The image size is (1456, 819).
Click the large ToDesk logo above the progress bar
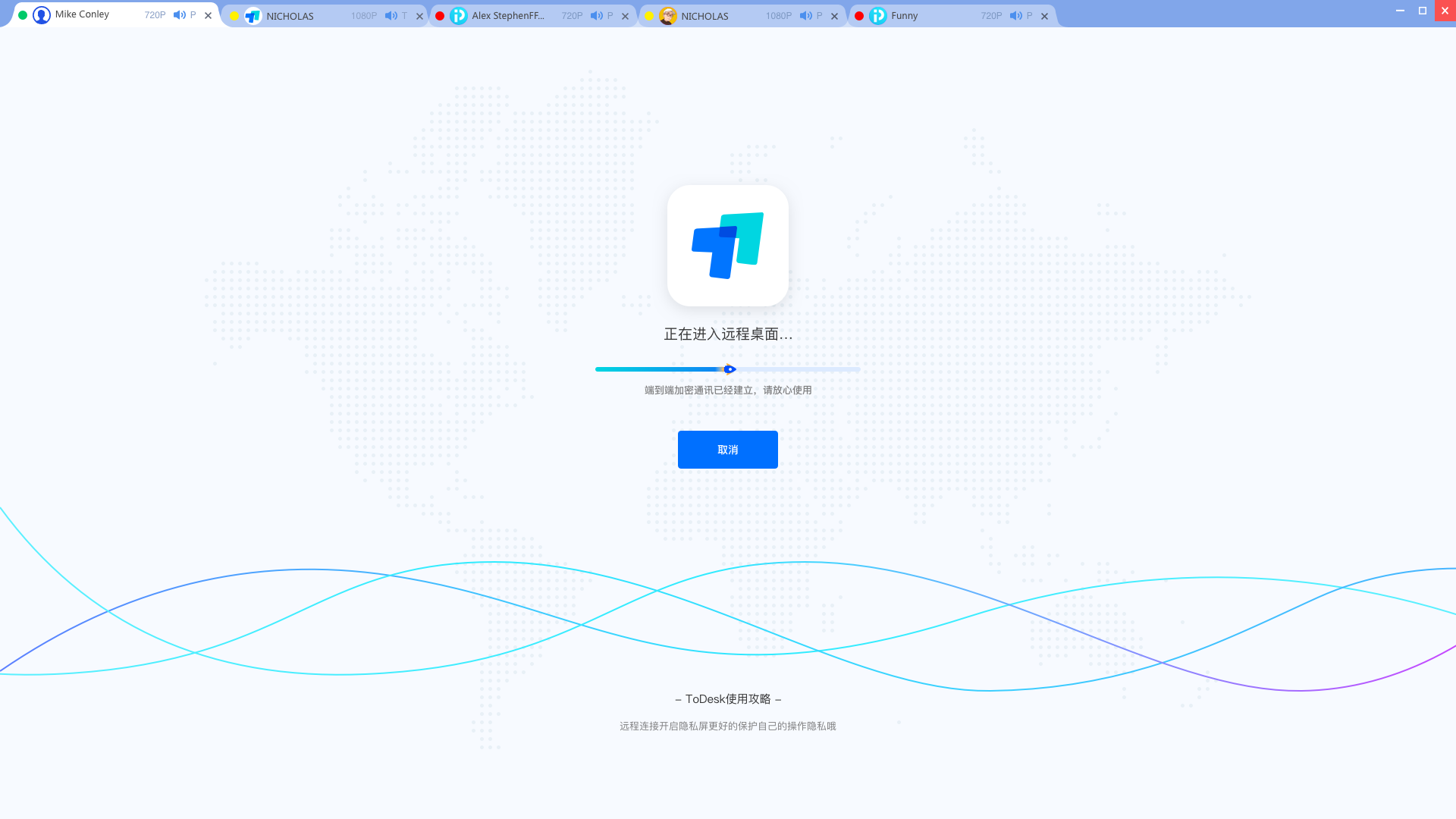(727, 245)
